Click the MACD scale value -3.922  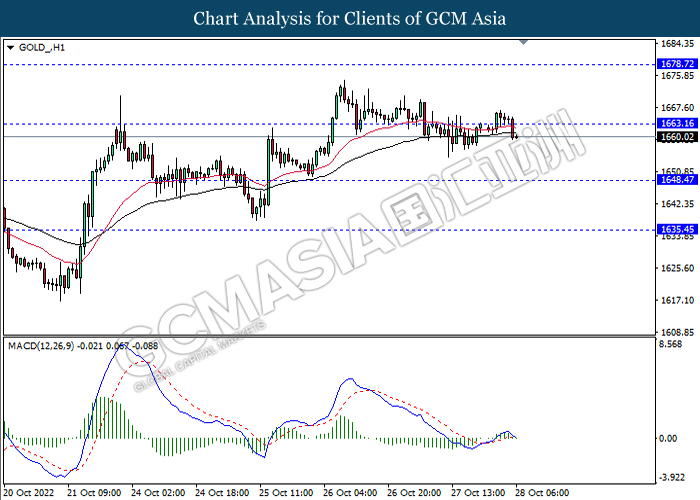click(672, 478)
